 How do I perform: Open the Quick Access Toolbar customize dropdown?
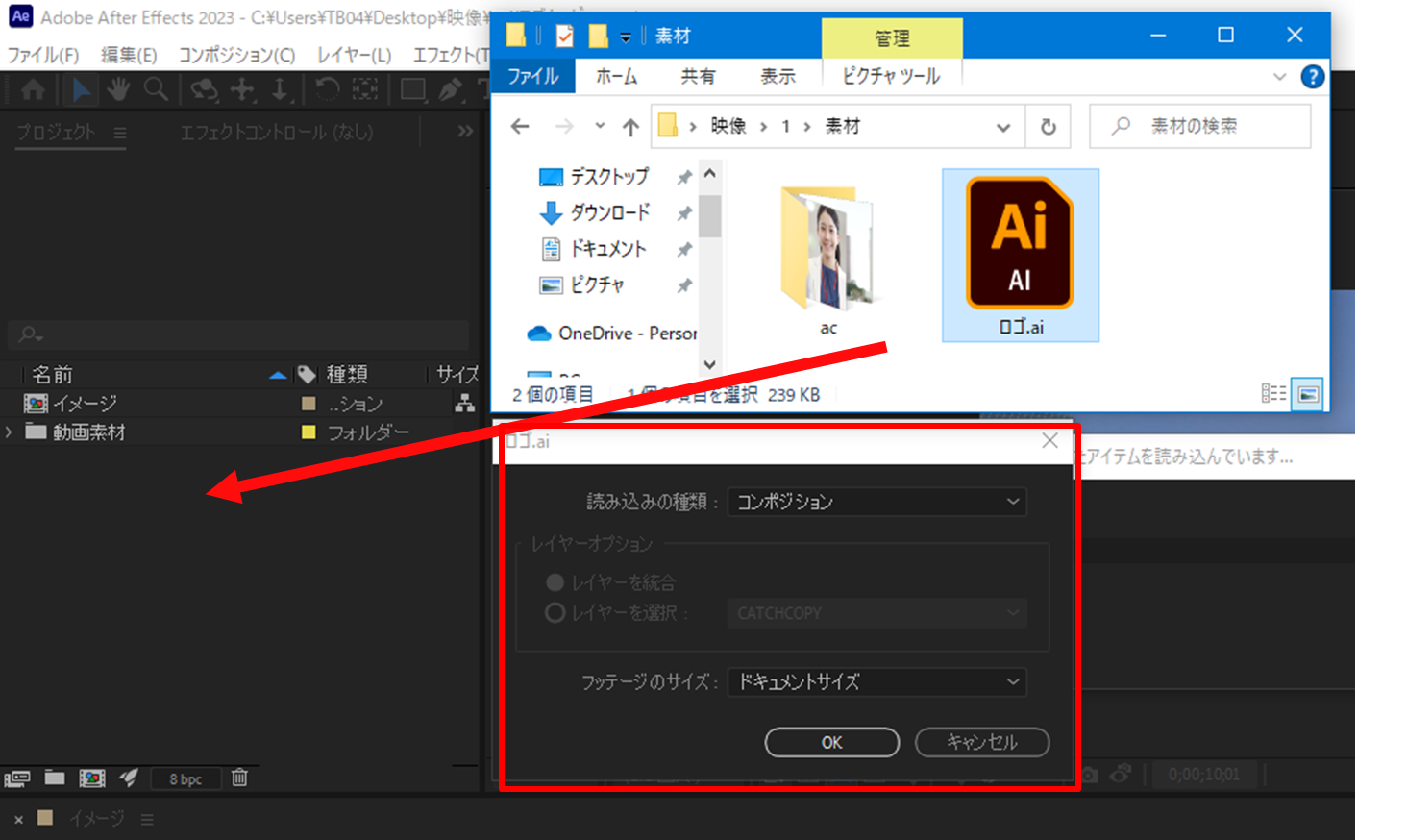tap(626, 37)
